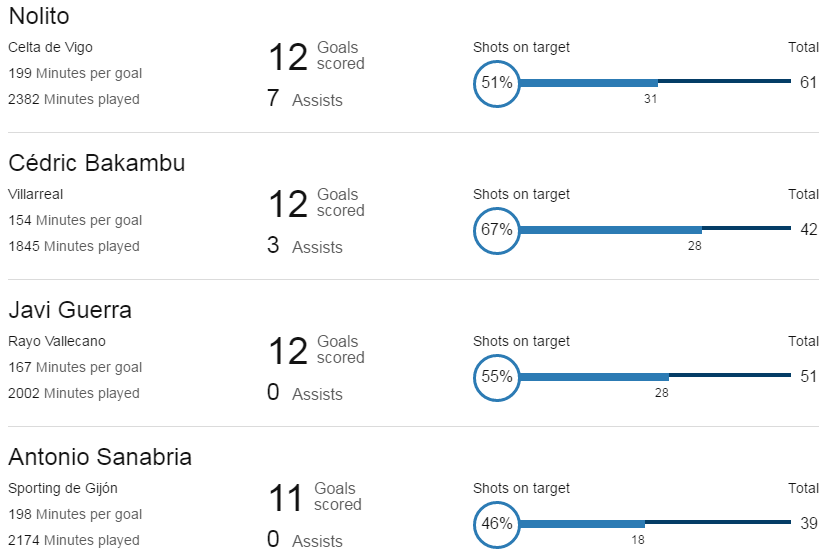Click Antonio Sanabria's 46% accuracy circle
This screenshot has width=834, height=555.
click(496, 524)
